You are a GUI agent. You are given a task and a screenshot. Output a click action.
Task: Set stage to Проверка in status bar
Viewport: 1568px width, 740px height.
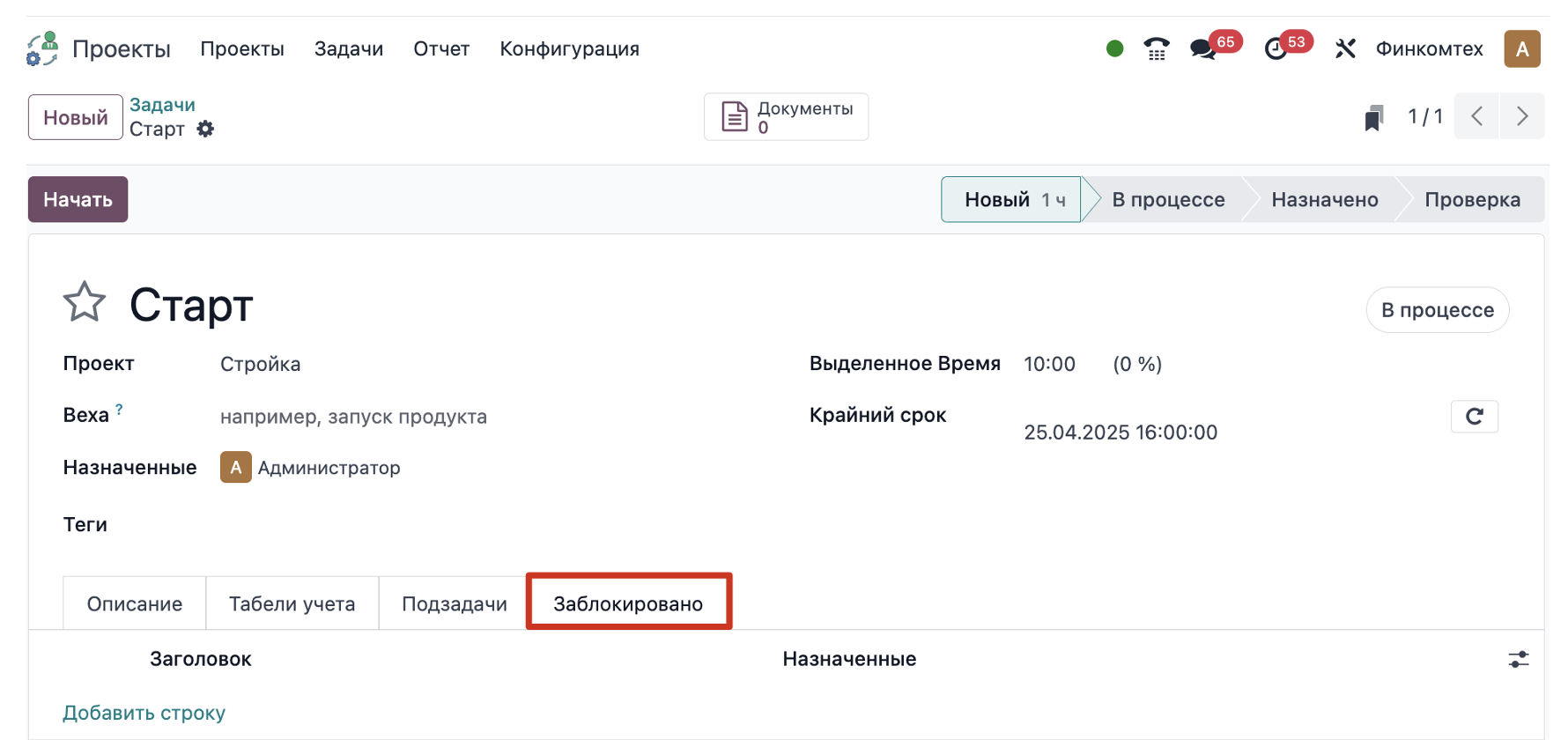1472,199
